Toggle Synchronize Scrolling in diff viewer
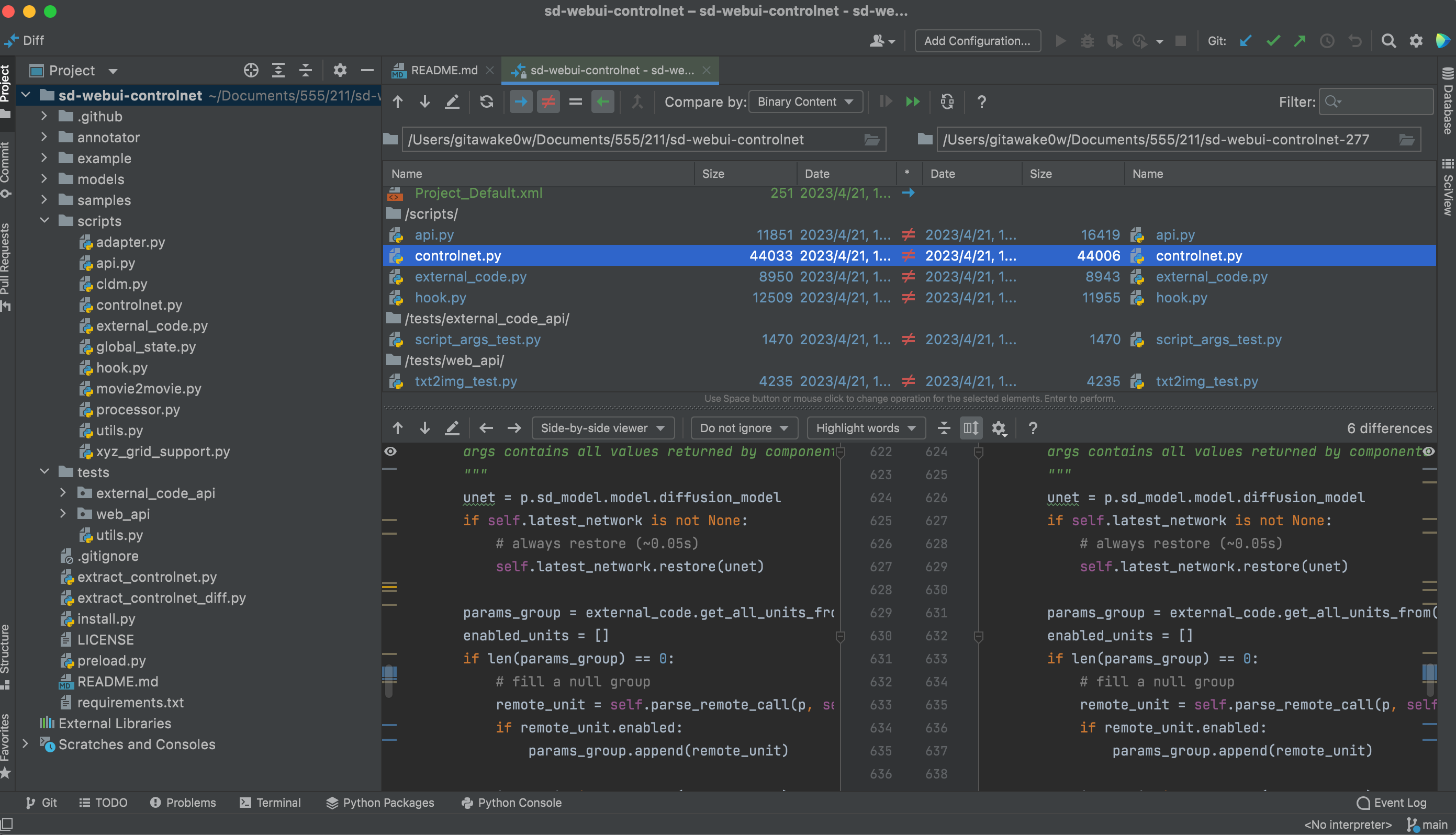The image size is (1456, 835). 971,428
